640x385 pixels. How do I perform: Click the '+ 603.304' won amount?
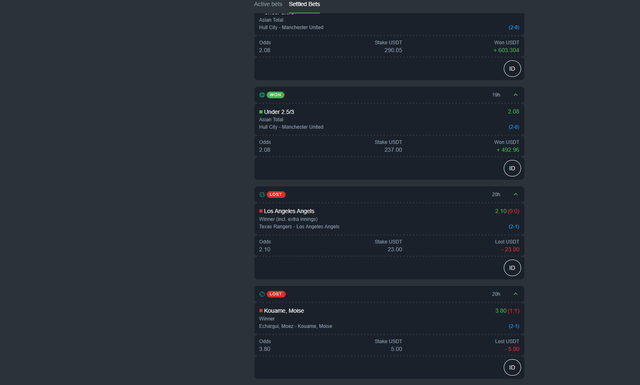[506, 50]
